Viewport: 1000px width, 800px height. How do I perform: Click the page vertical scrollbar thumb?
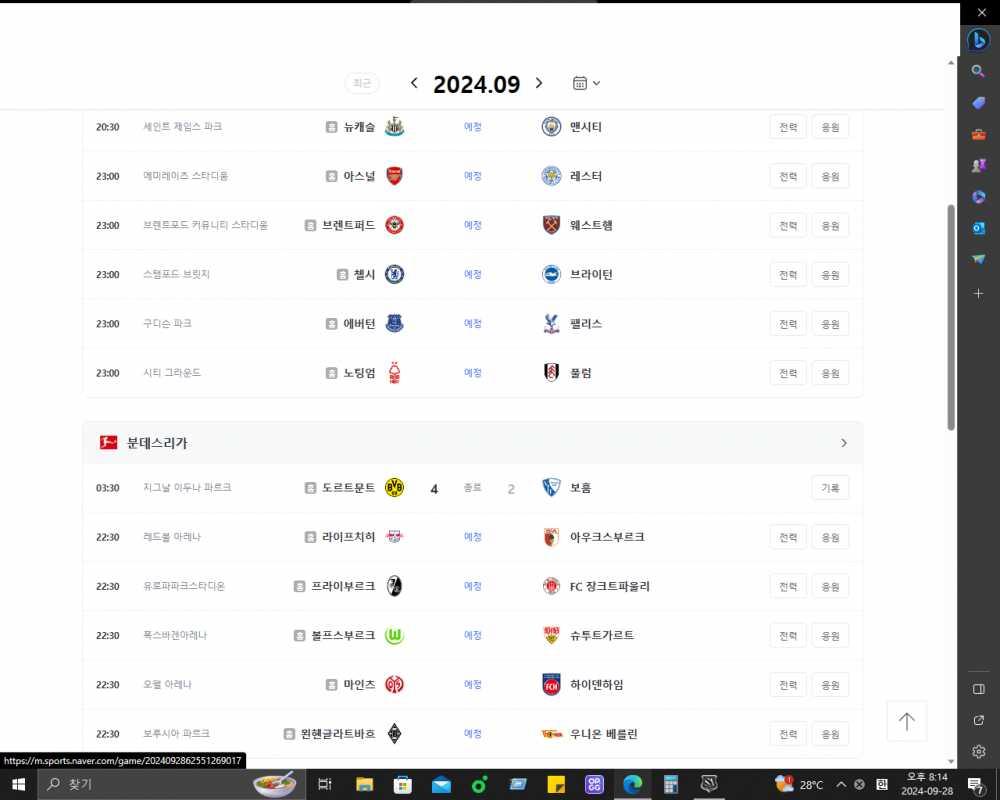pyautogui.click(x=950, y=316)
